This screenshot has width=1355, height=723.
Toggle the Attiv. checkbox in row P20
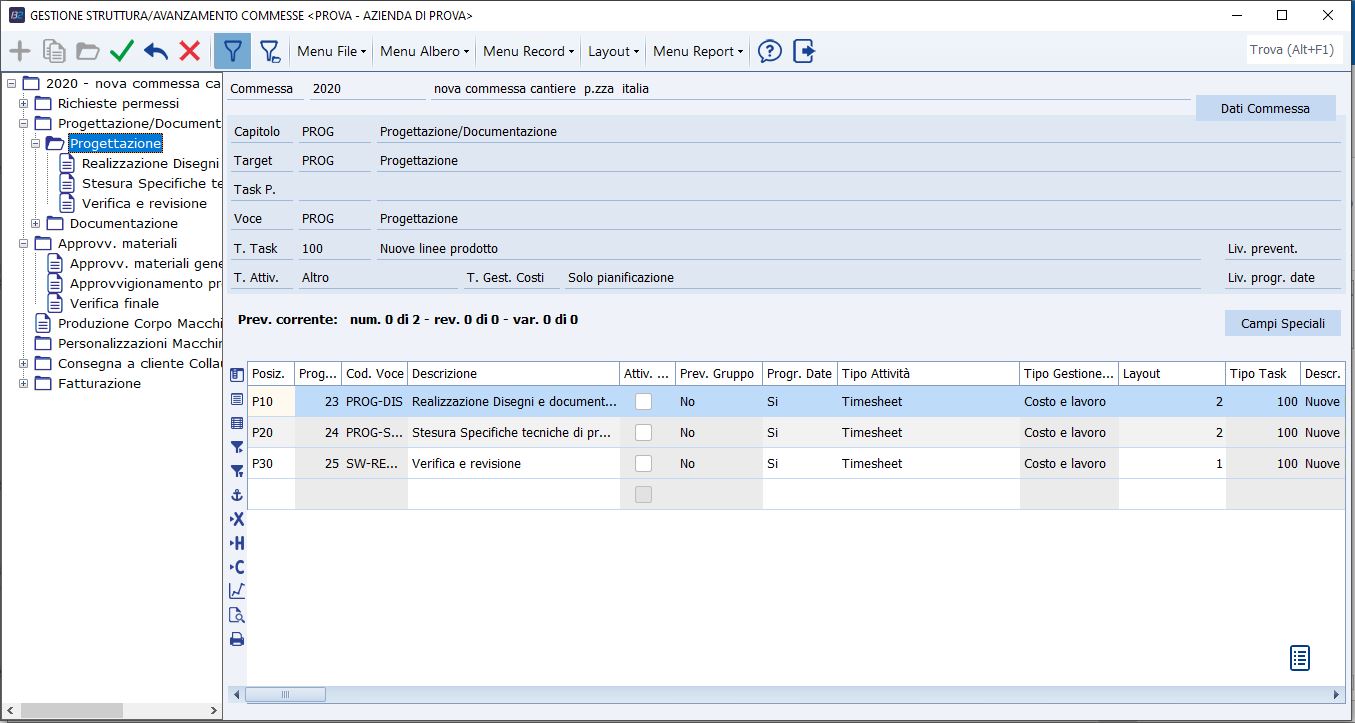(644, 432)
